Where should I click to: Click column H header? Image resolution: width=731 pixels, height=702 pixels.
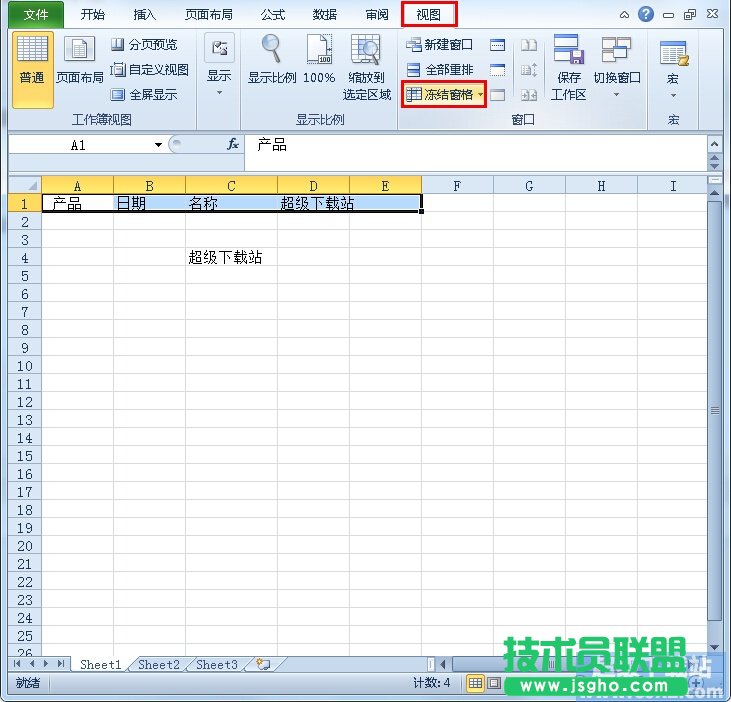tap(601, 186)
